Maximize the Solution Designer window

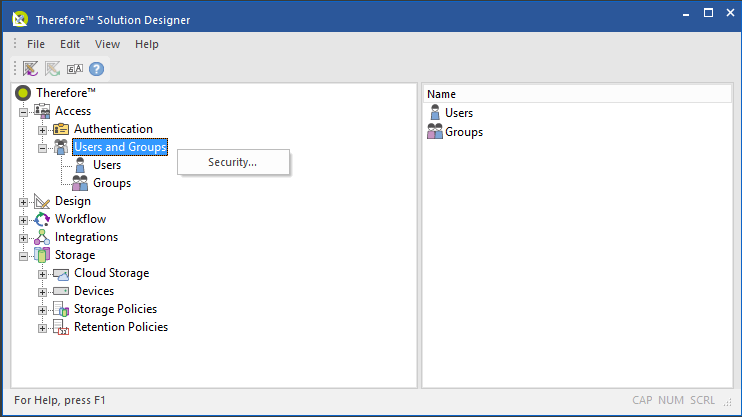[708, 13]
